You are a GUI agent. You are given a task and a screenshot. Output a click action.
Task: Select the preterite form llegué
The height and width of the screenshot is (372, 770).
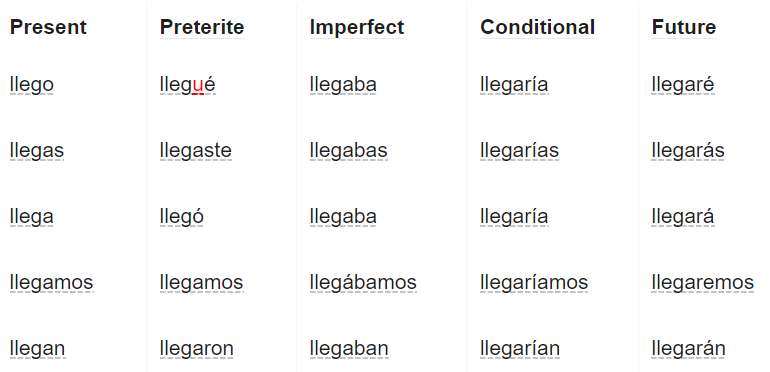point(188,85)
